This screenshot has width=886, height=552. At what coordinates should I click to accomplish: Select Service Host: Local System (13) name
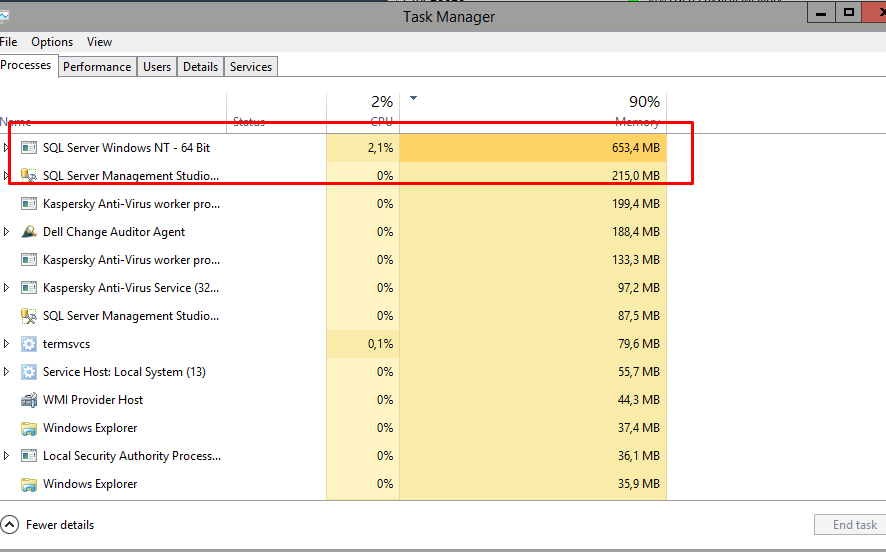tap(124, 372)
